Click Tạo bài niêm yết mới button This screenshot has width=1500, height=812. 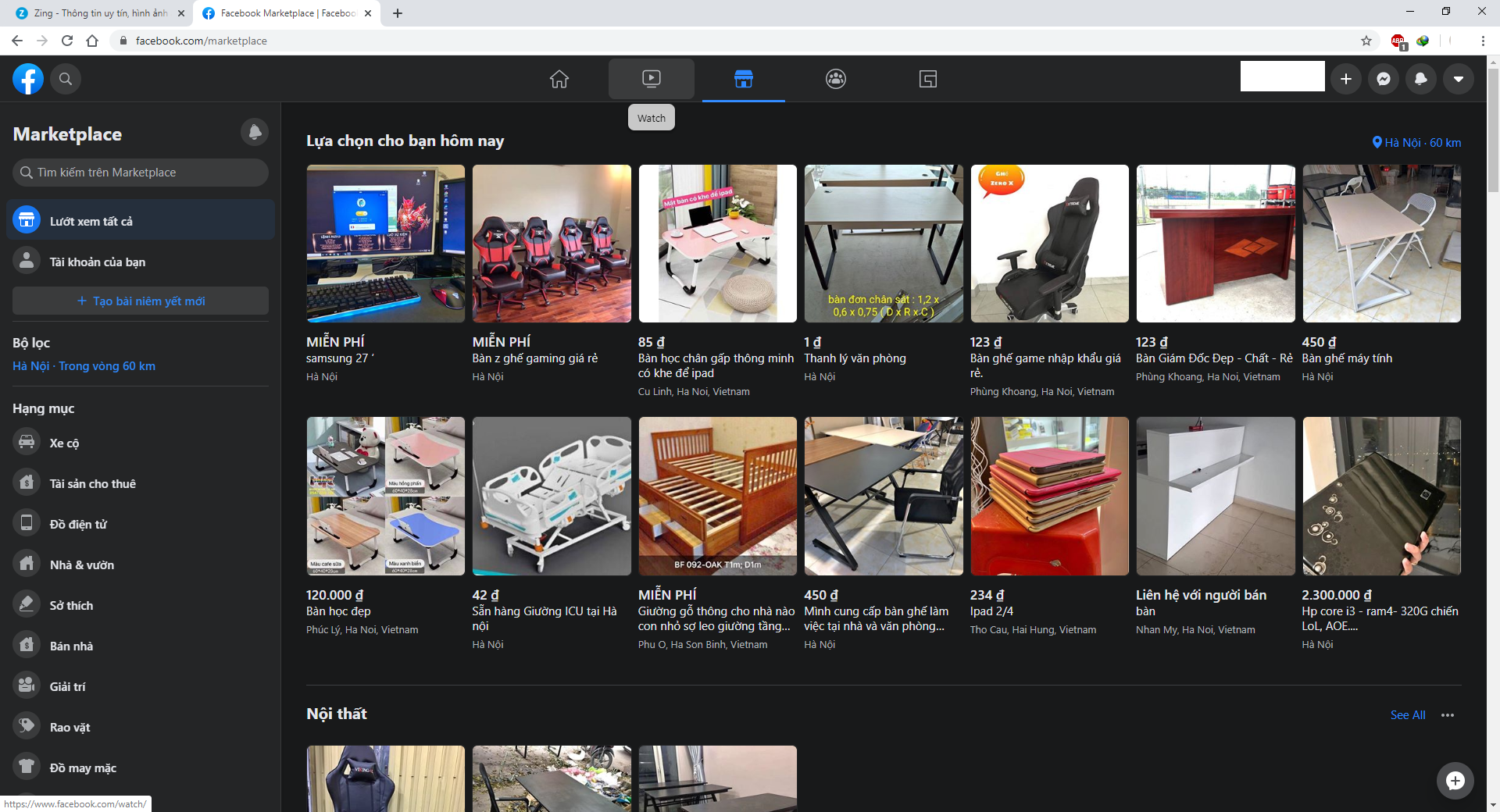[x=141, y=301]
